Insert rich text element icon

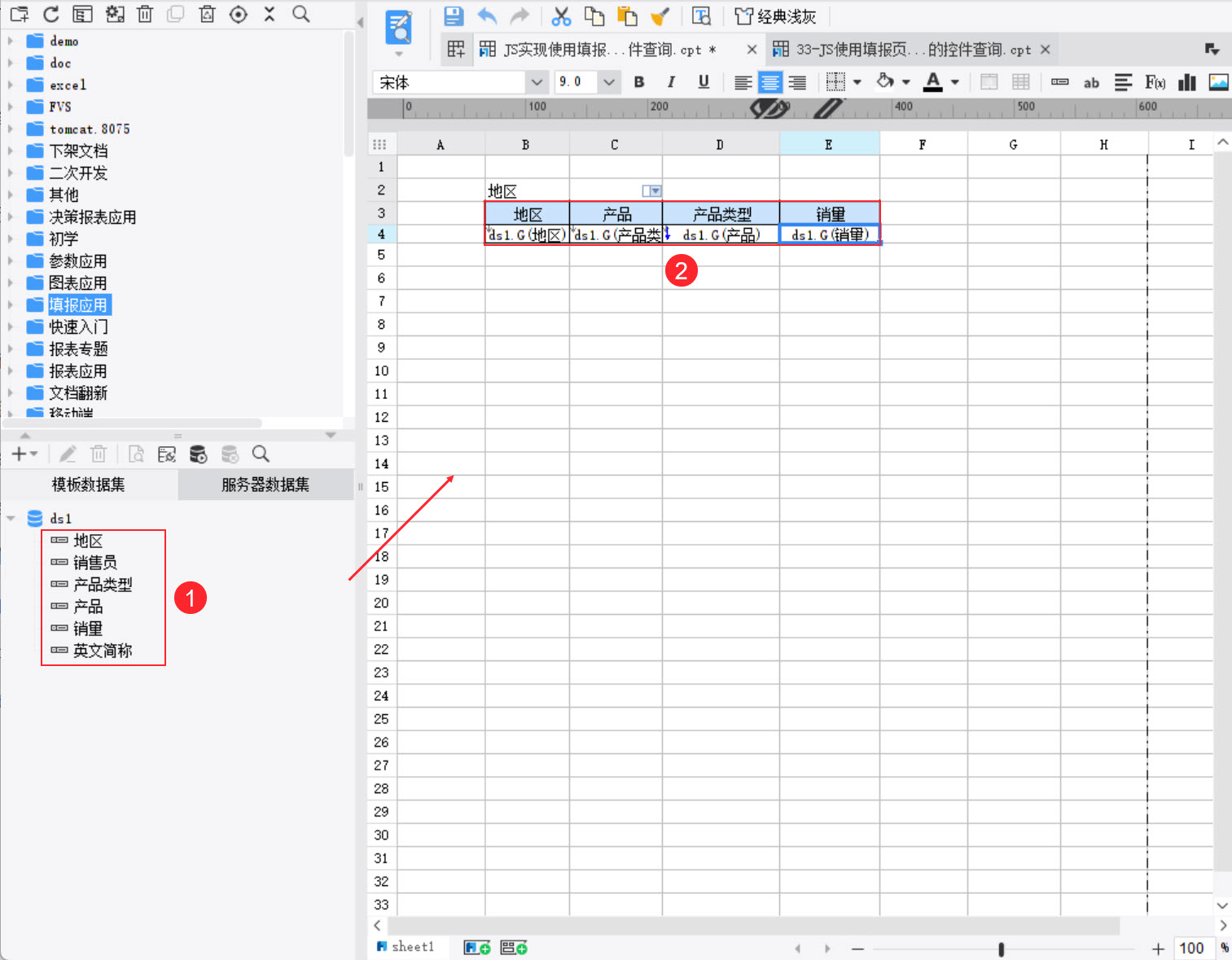coord(1123,82)
